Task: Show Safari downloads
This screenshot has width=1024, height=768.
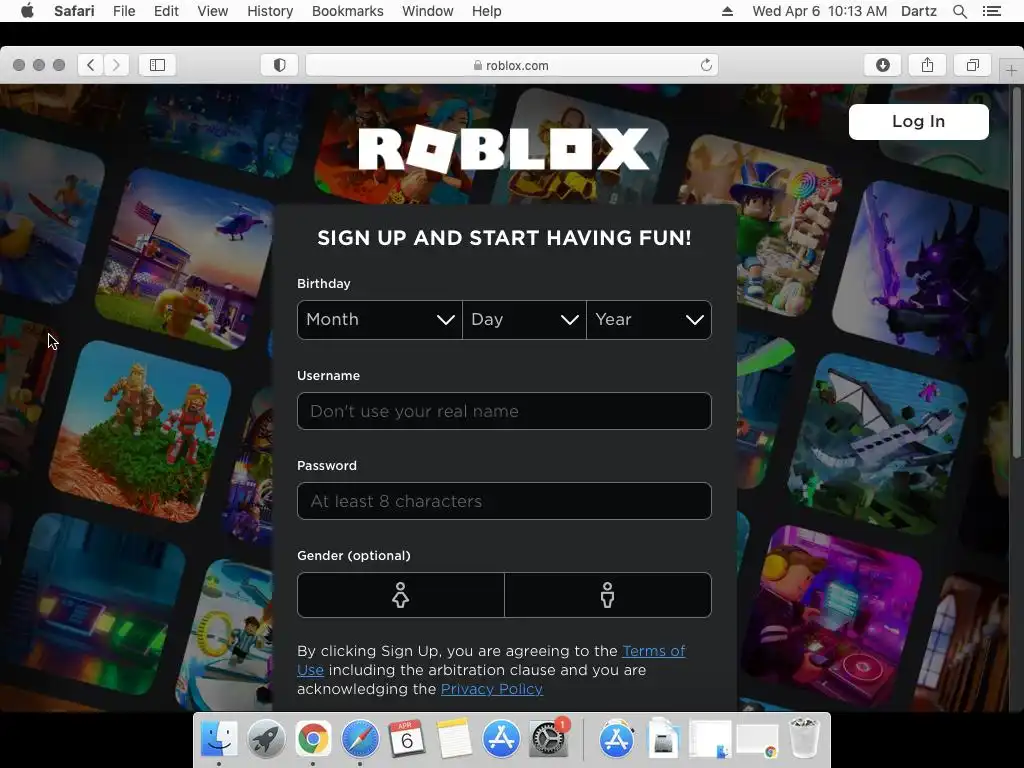Action: [883, 65]
